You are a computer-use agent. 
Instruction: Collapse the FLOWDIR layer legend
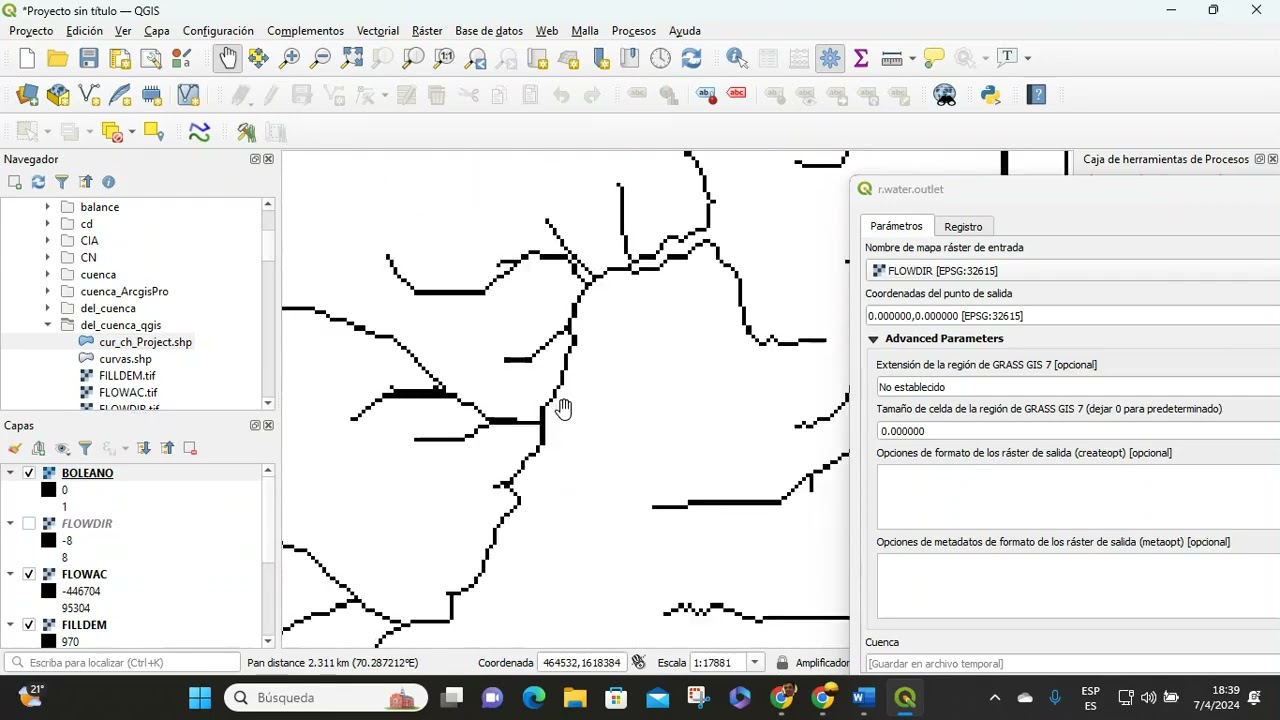coord(11,524)
